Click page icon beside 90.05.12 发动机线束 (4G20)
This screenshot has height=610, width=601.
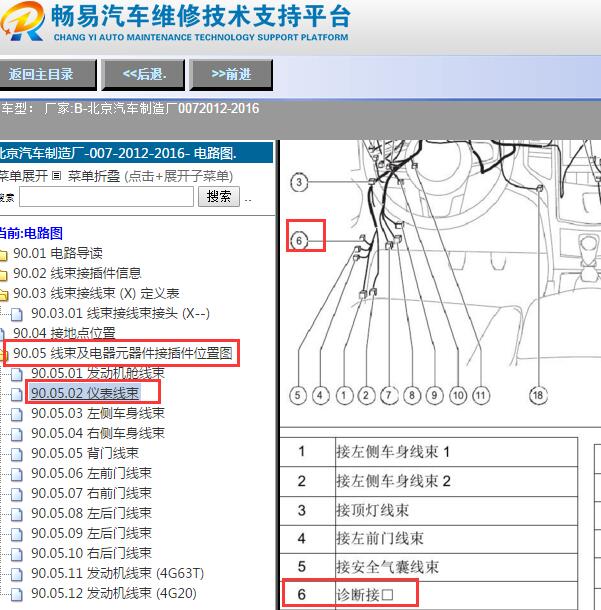16,594
